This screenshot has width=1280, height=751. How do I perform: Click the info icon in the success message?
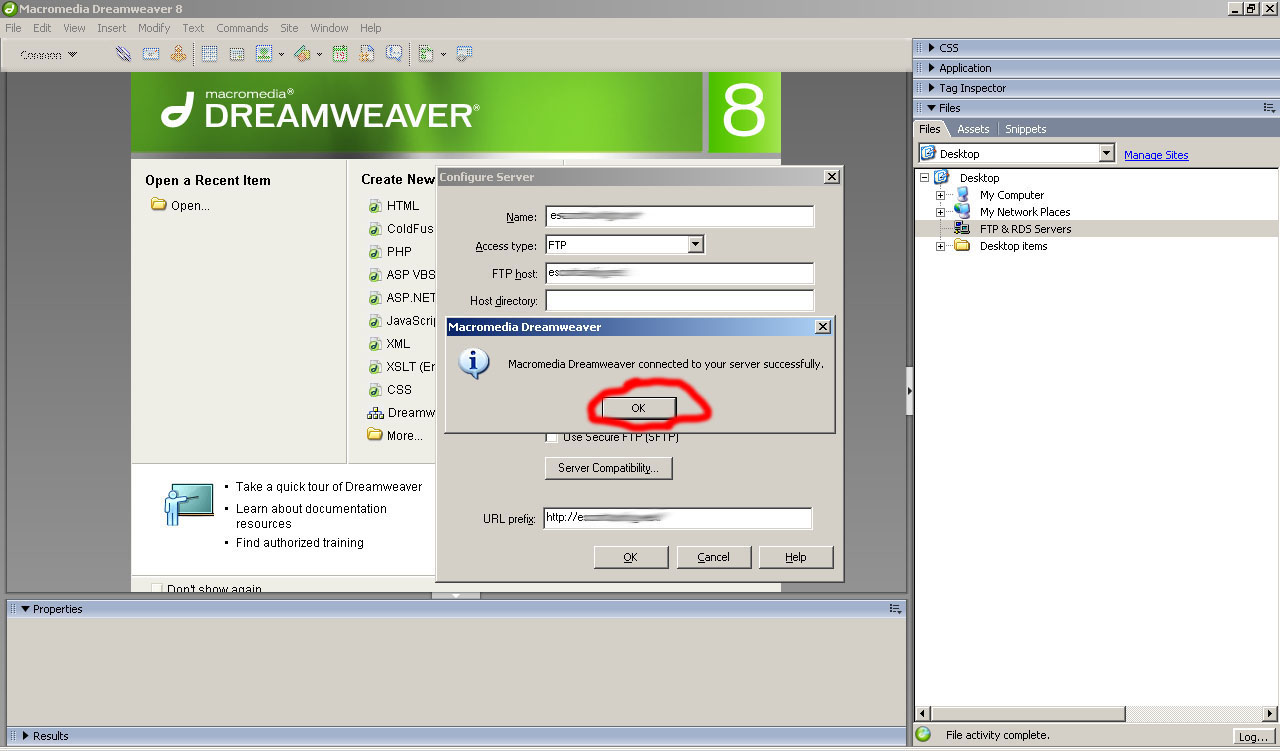click(474, 363)
